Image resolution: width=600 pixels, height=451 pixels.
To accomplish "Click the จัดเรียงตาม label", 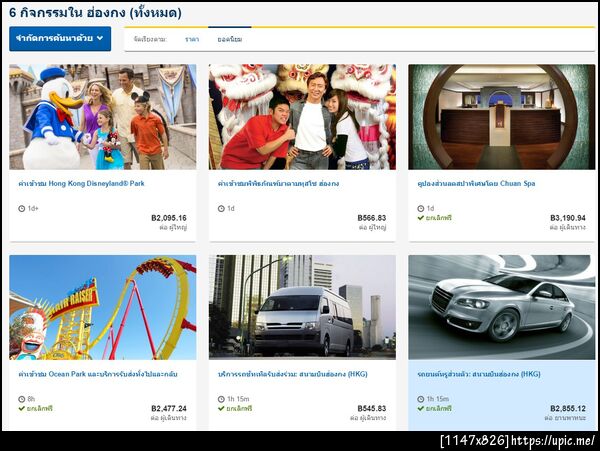I will [x=150, y=39].
